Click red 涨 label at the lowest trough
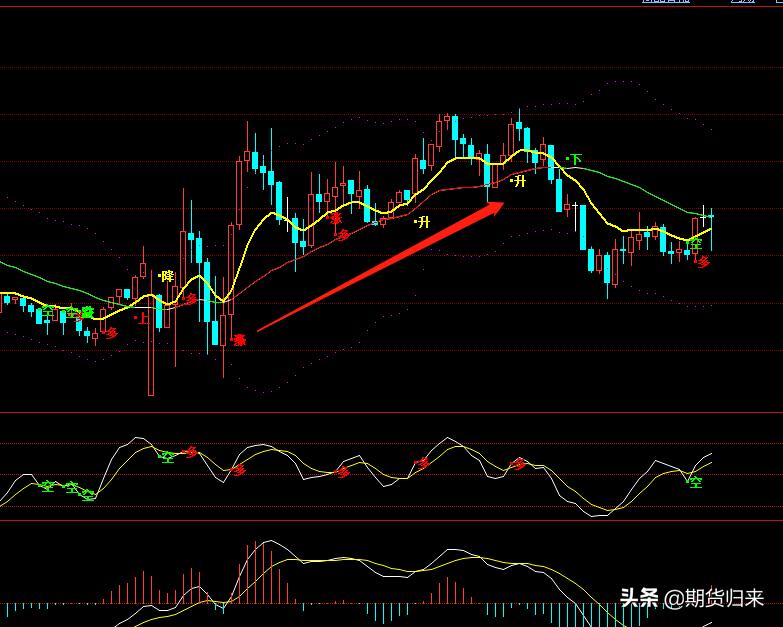Screen dimensions: 783x627 (x=239, y=340)
